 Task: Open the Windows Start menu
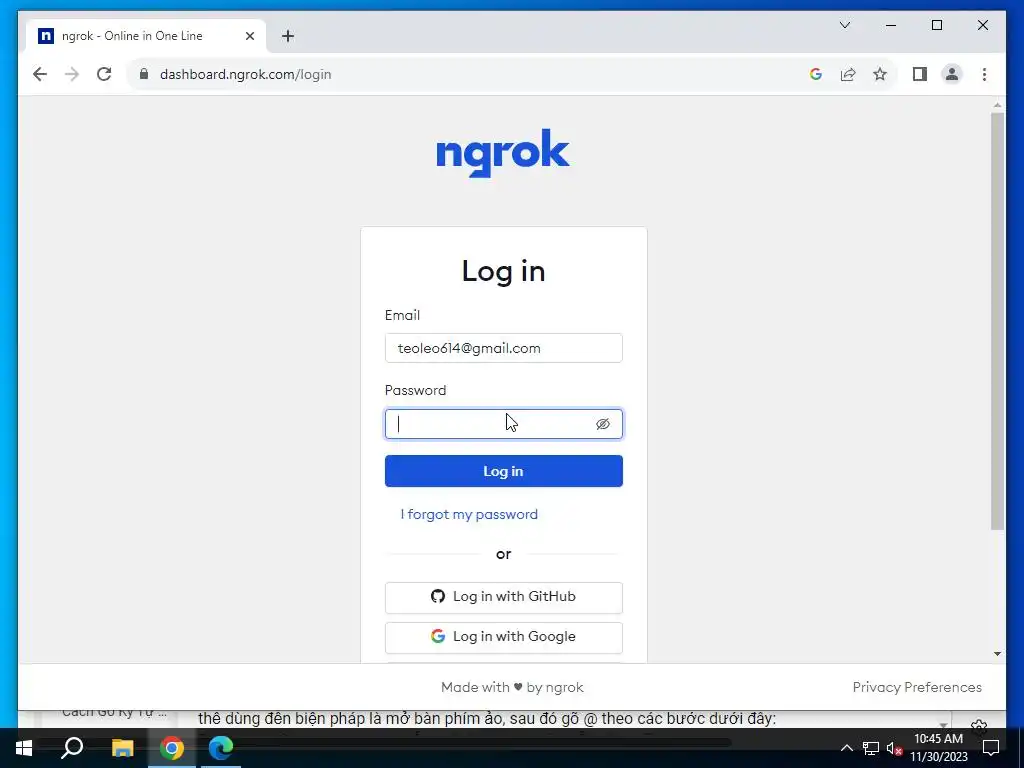click(x=24, y=748)
